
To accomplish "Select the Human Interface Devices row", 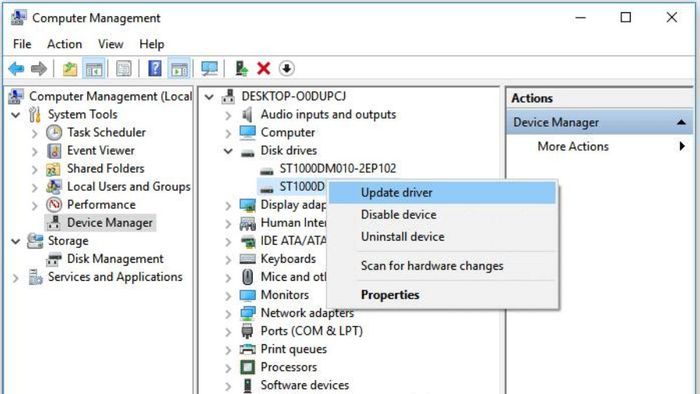I will [294, 223].
